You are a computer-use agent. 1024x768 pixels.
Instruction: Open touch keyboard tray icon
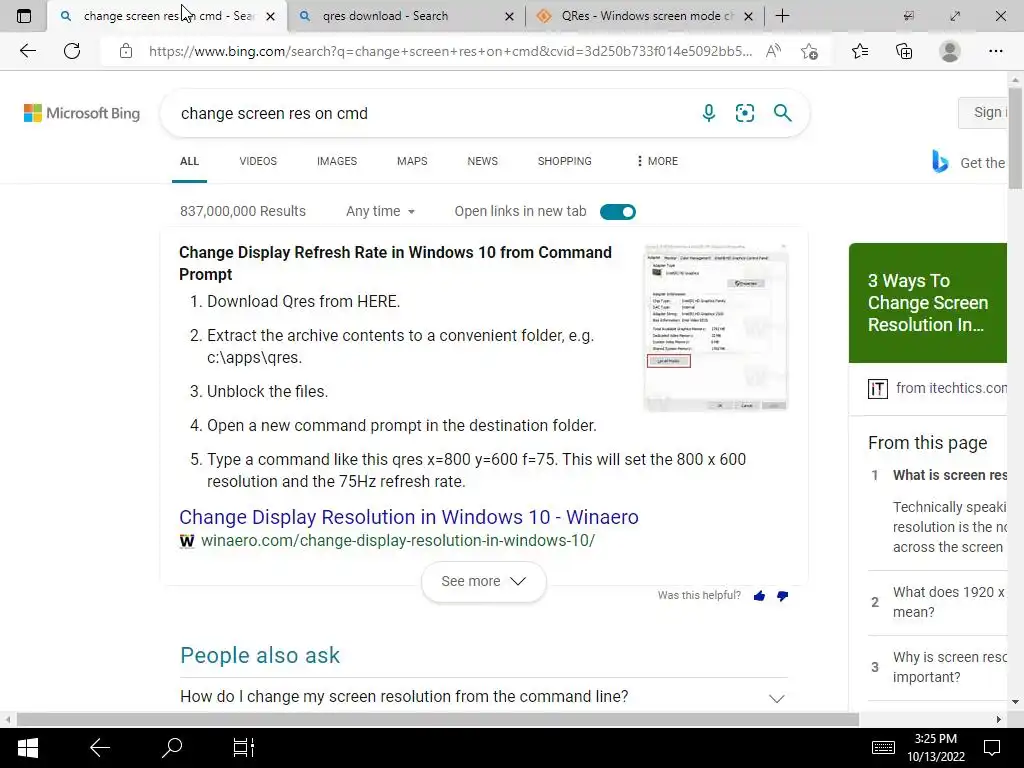tap(883, 748)
